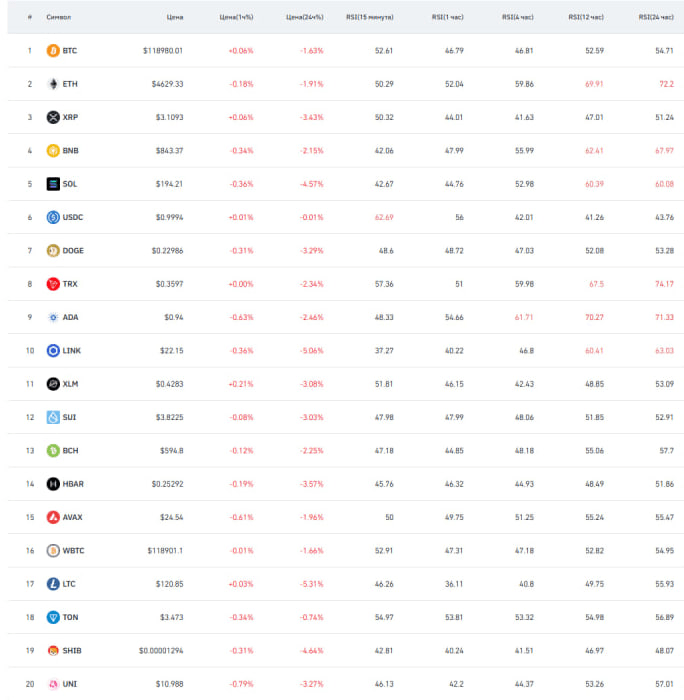Sort by RSI(15 минута) column header
Viewport: 684px width, 700px height.
pyautogui.click(x=370, y=17)
